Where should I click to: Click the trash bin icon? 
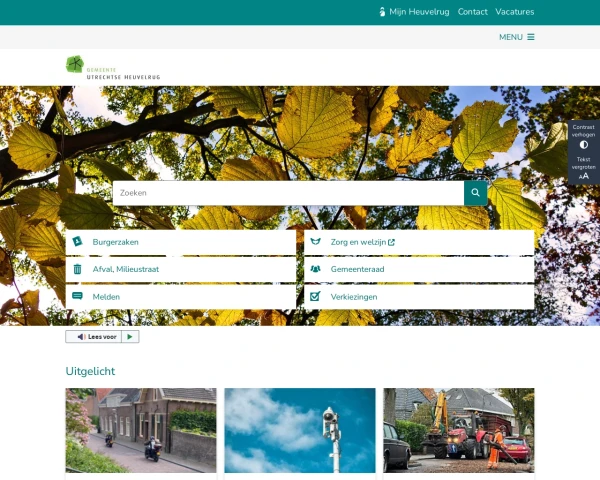pos(77,269)
